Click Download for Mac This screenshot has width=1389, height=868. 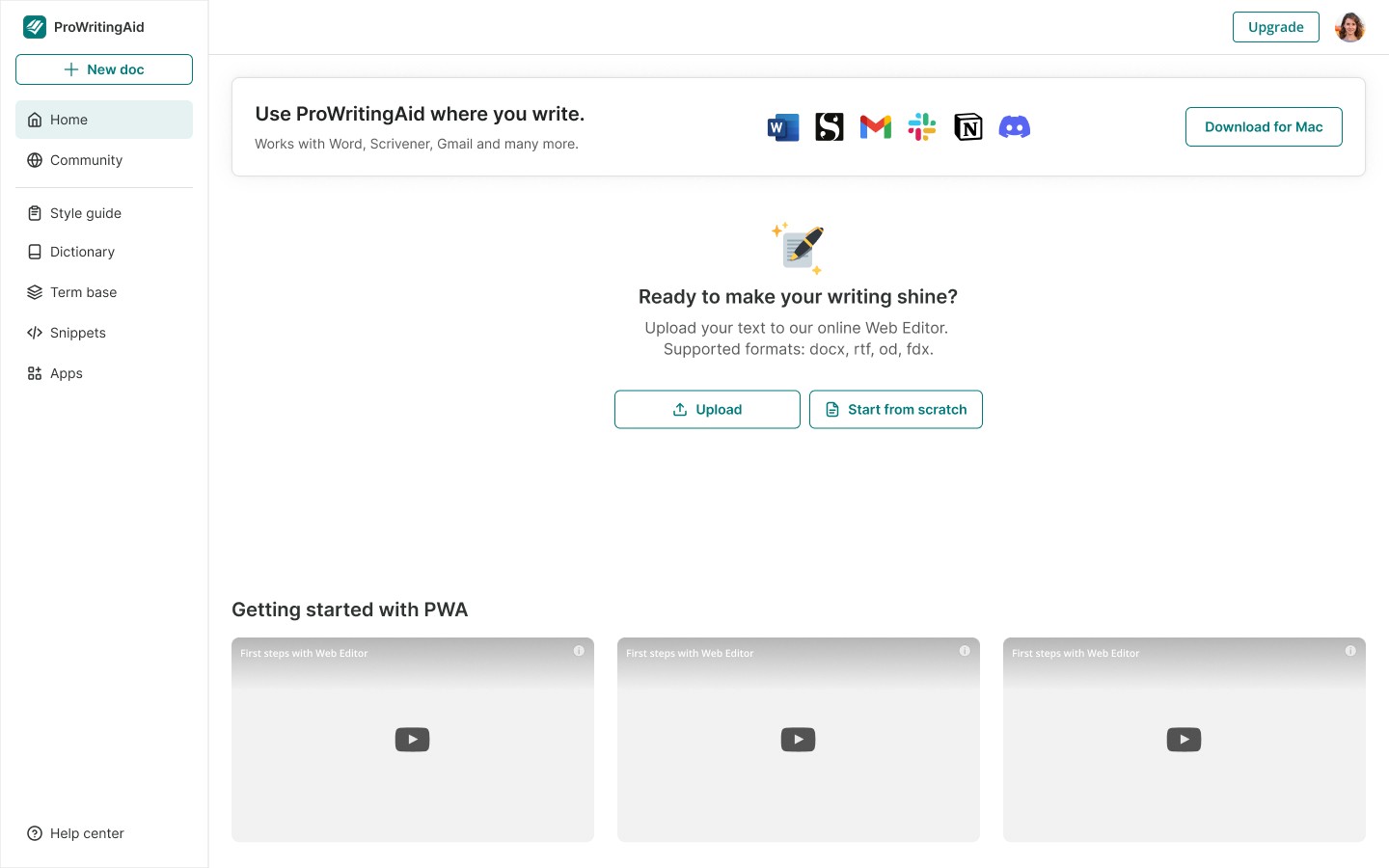click(x=1264, y=127)
